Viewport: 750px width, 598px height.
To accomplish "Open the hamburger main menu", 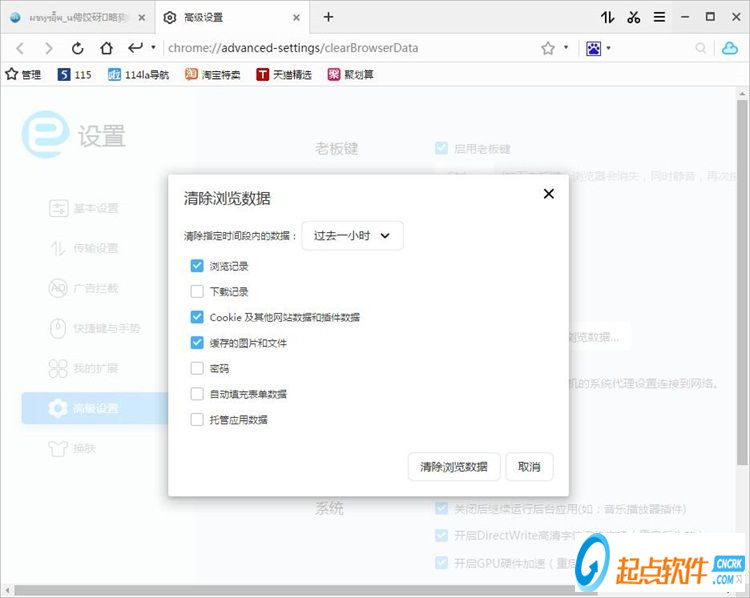I will point(660,18).
